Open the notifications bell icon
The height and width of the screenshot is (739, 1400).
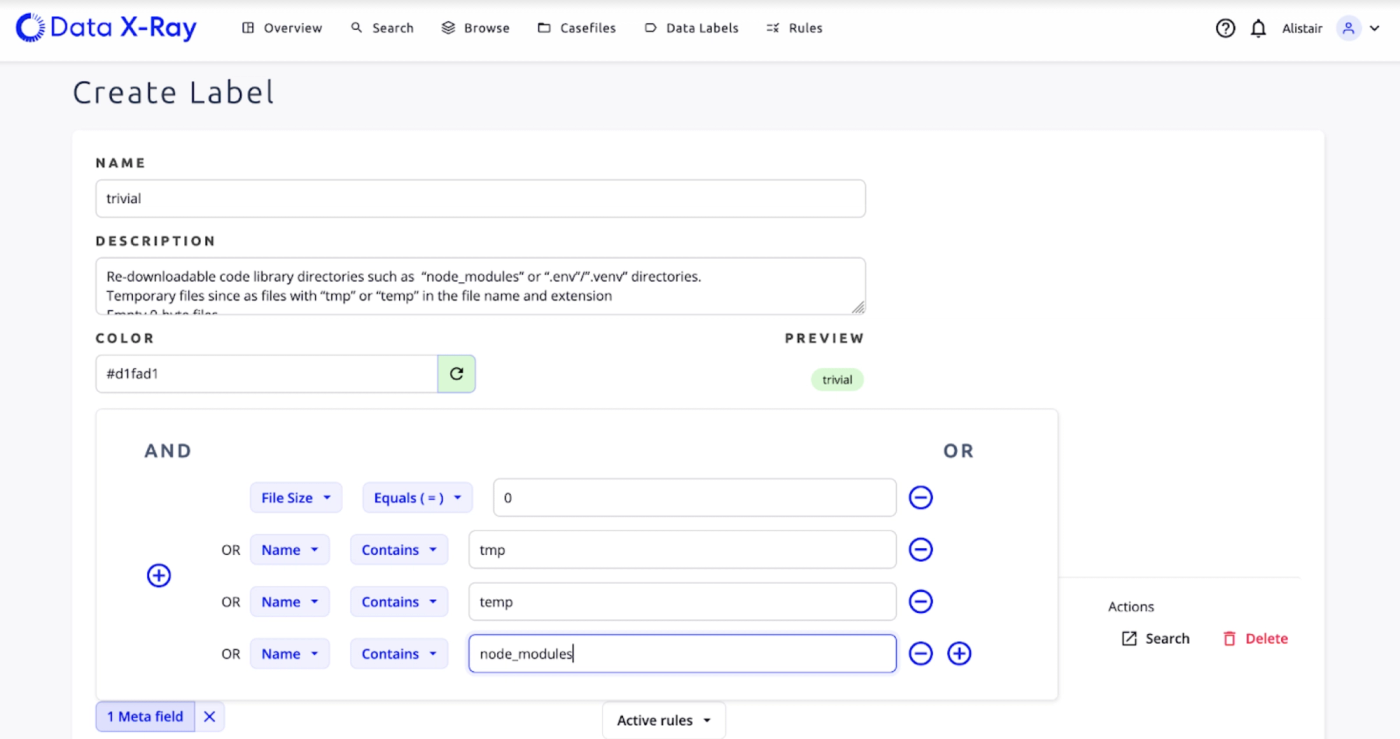[x=1258, y=28]
